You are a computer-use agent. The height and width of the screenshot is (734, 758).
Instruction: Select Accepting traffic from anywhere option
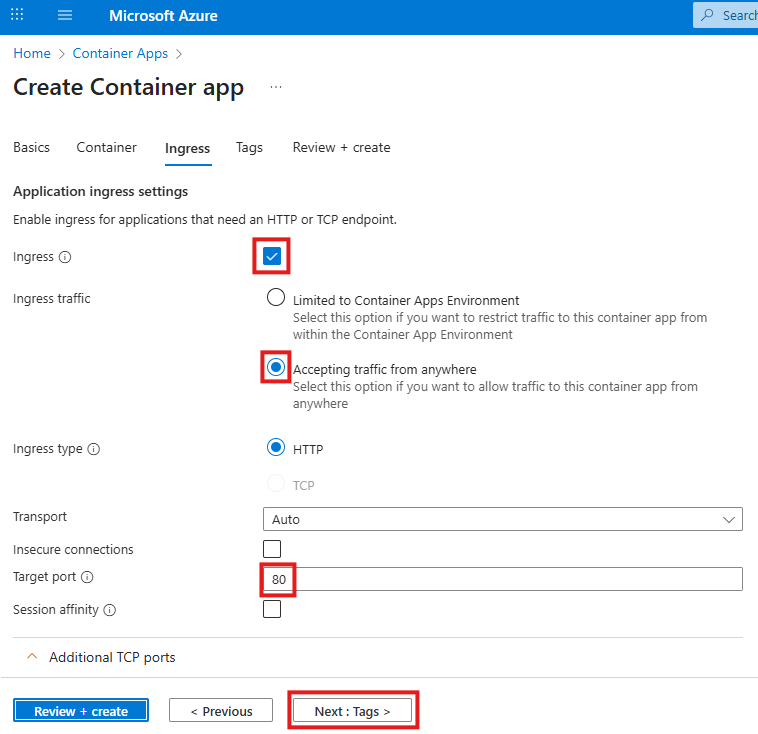point(276,368)
